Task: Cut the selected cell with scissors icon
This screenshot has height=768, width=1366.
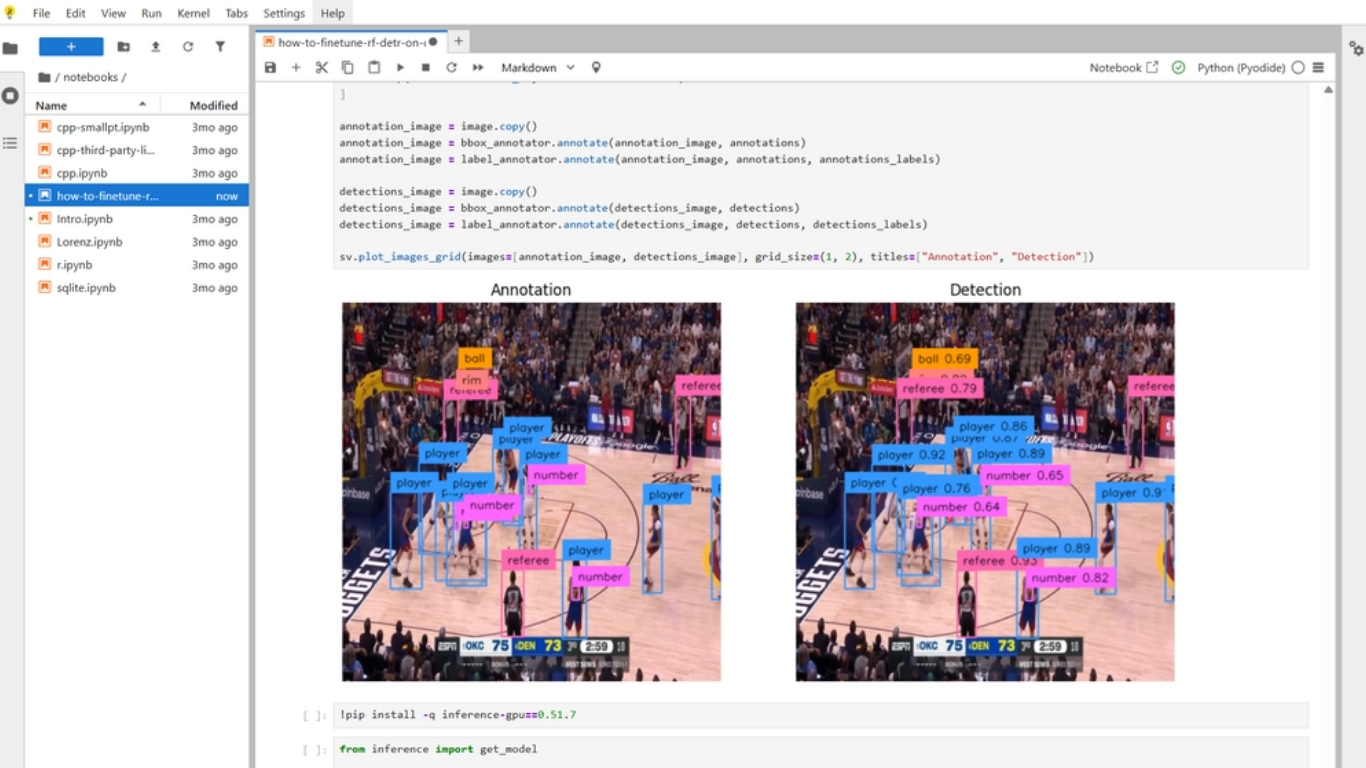Action: (321, 67)
